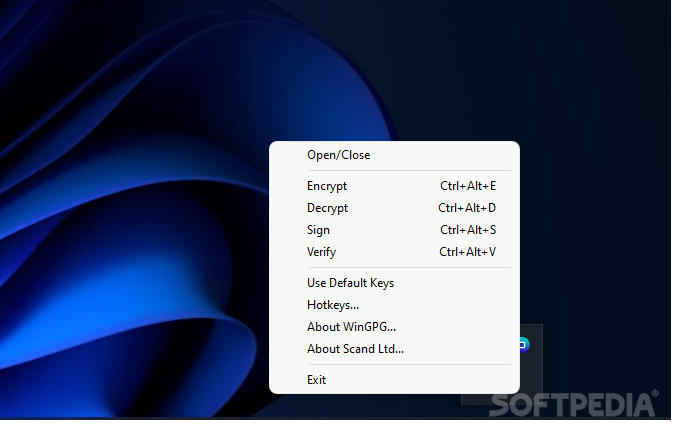Open About WinGPG... dialog
The image size is (674, 432).
tap(395, 327)
